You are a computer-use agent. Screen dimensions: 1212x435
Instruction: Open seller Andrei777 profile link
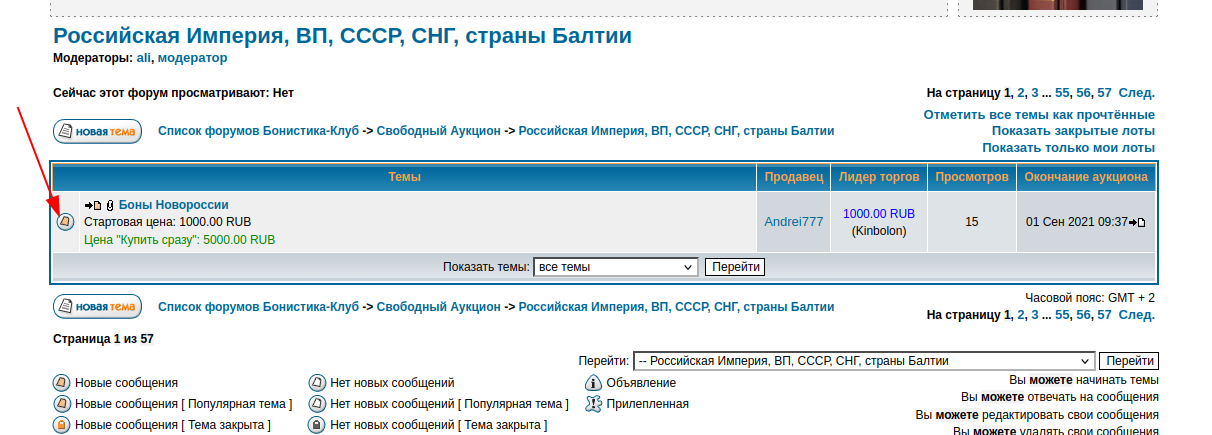click(x=793, y=222)
